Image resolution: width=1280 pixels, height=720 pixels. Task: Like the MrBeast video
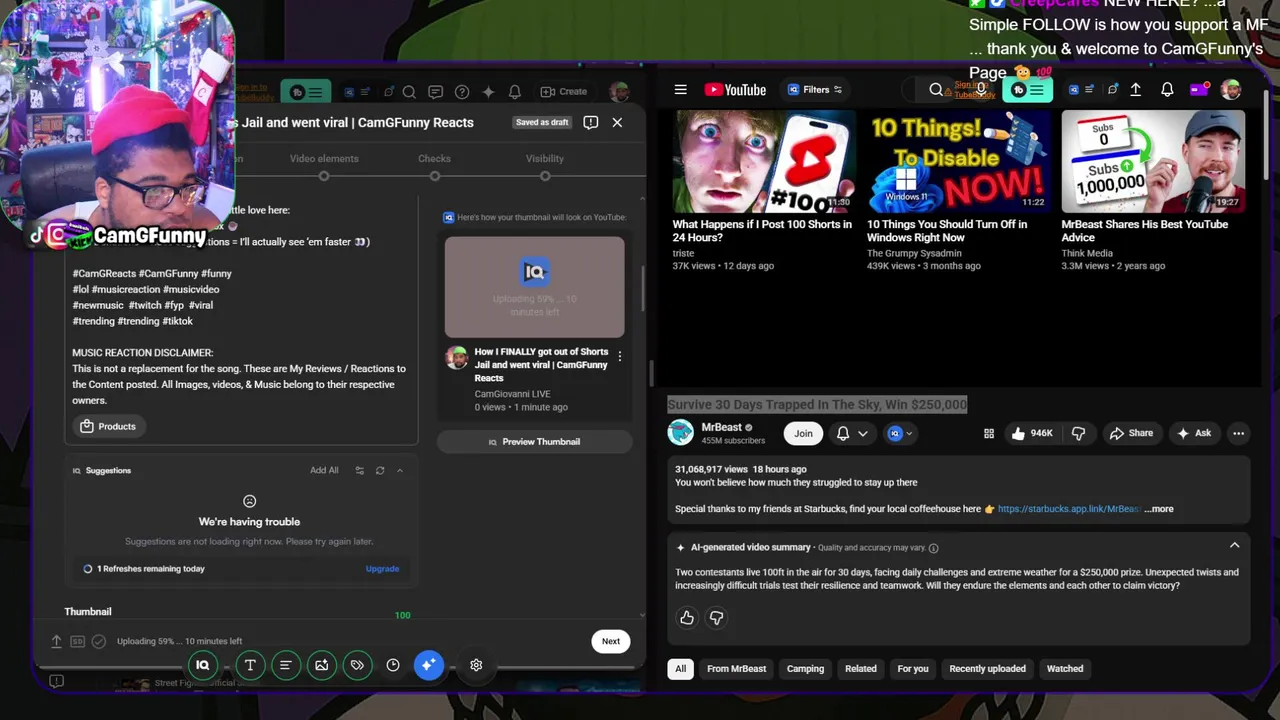[x=1033, y=433]
